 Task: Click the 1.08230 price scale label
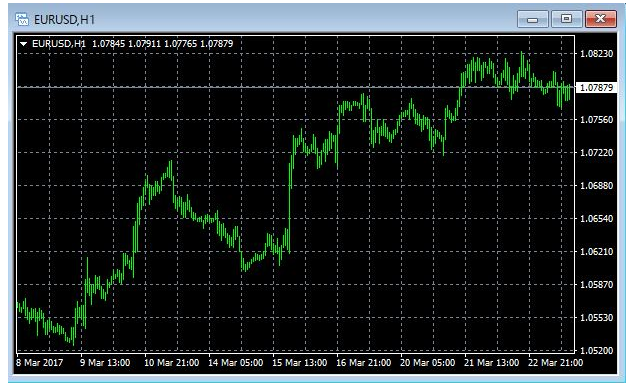597,54
